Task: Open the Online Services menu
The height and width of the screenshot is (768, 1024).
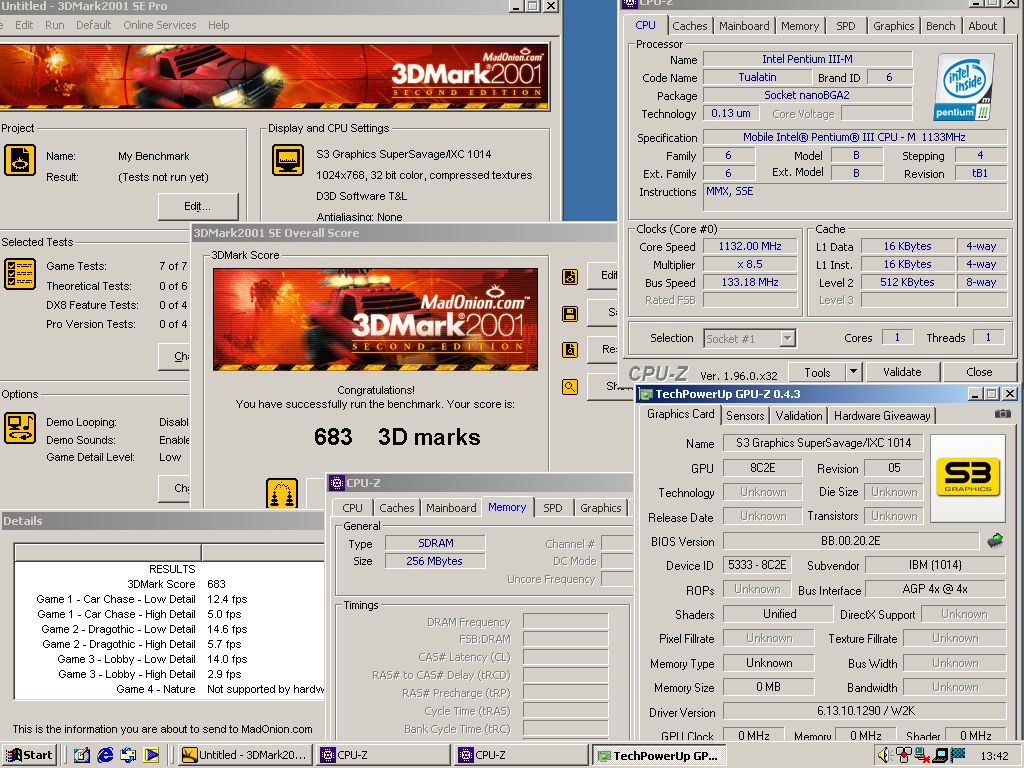Action: coord(159,25)
